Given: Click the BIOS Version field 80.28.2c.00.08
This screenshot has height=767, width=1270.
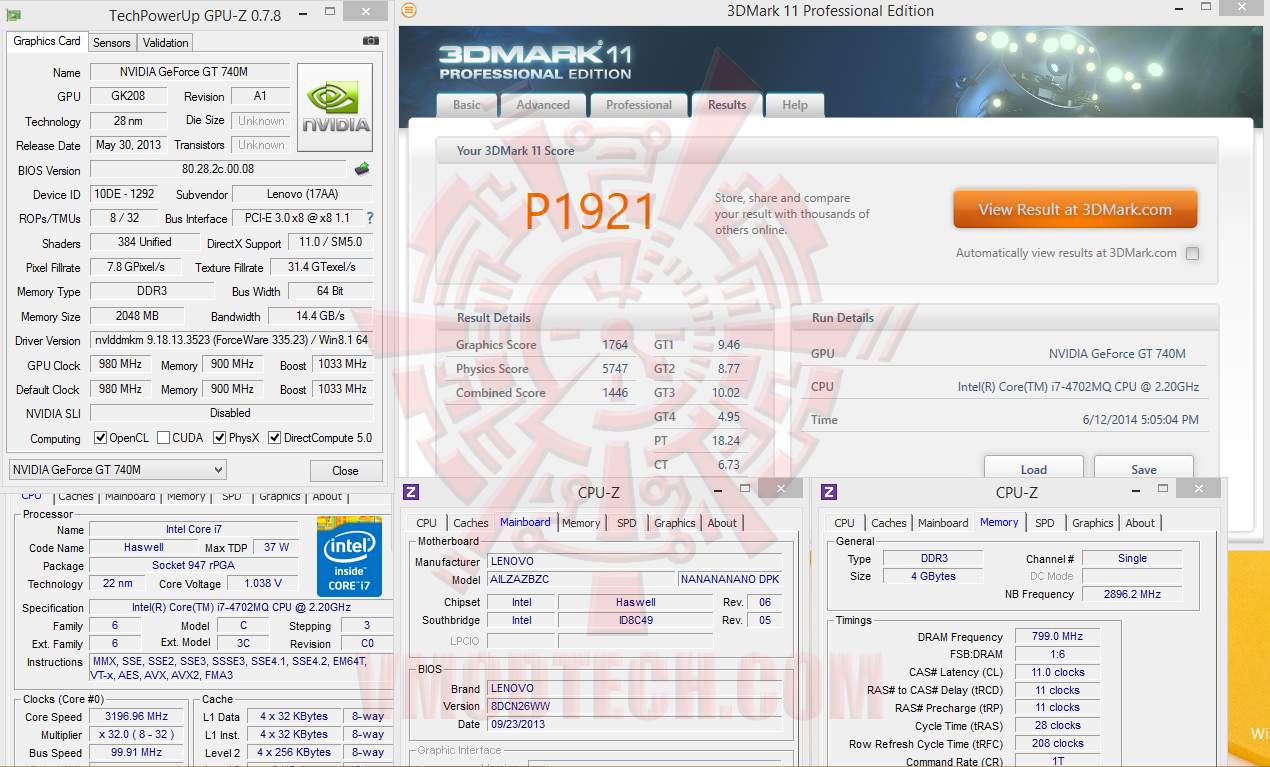Looking at the screenshot, I should click(218, 170).
